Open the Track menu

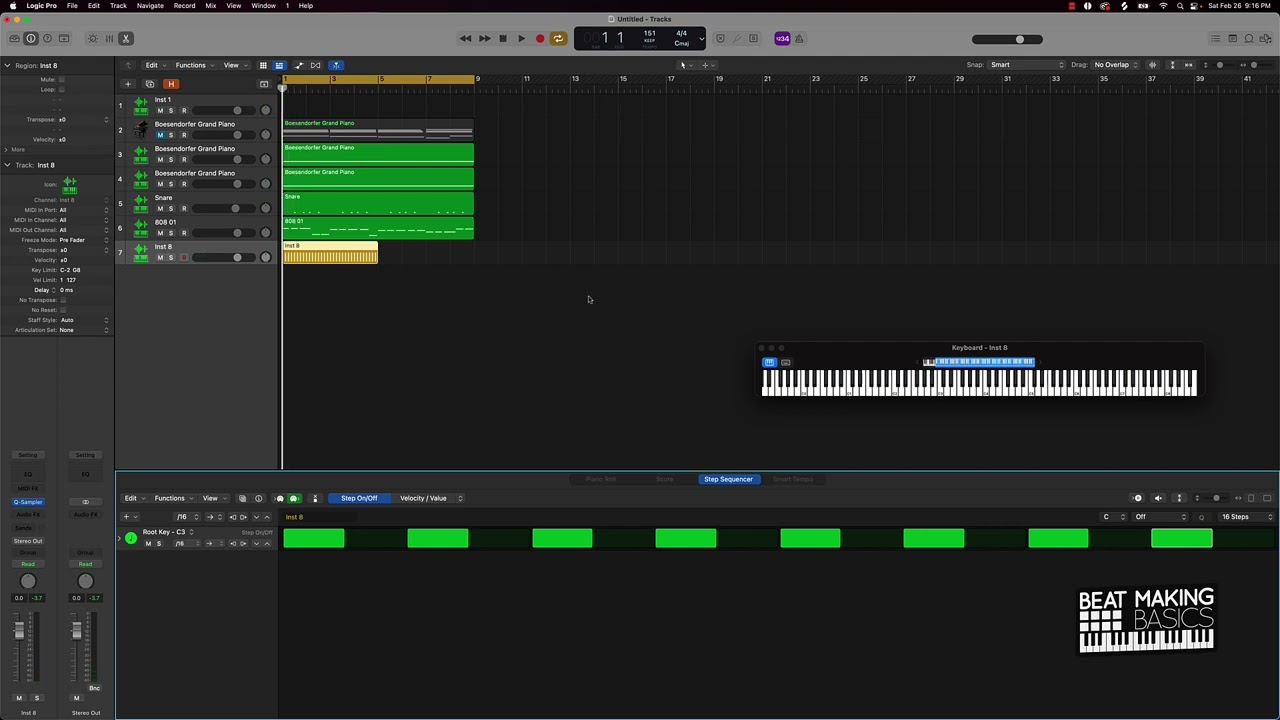tap(118, 6)
